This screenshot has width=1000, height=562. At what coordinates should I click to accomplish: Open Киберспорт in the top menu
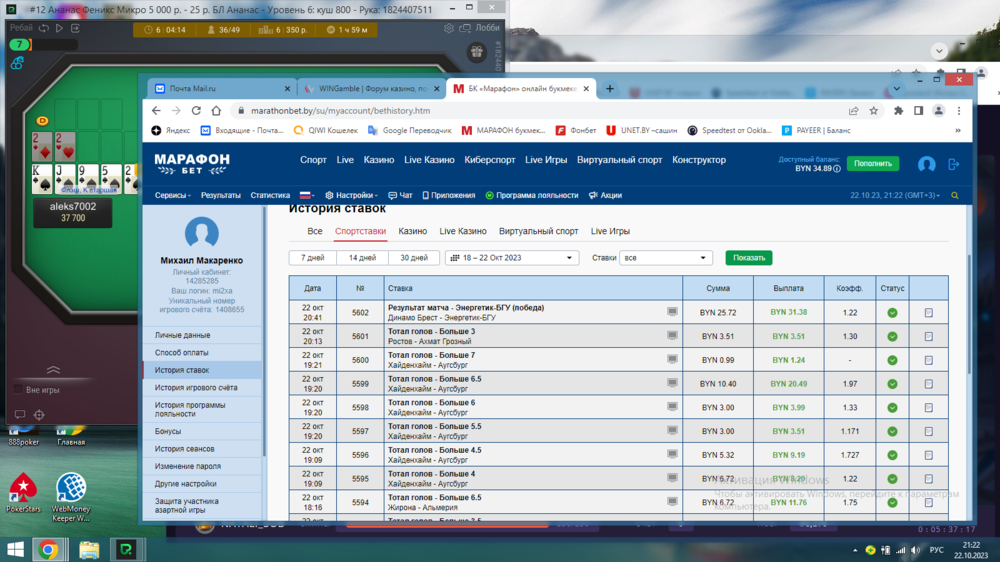[x=490, y=160]
